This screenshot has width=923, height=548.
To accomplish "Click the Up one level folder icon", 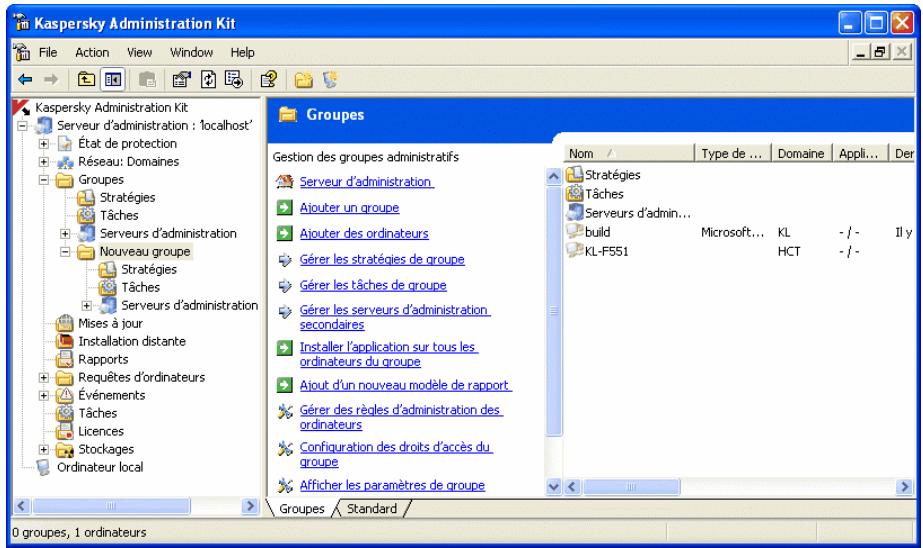I will [x=87, y=79].
